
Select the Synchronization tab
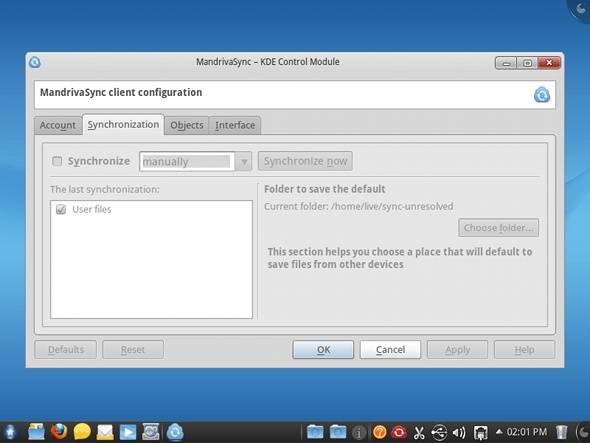[123, 125]
